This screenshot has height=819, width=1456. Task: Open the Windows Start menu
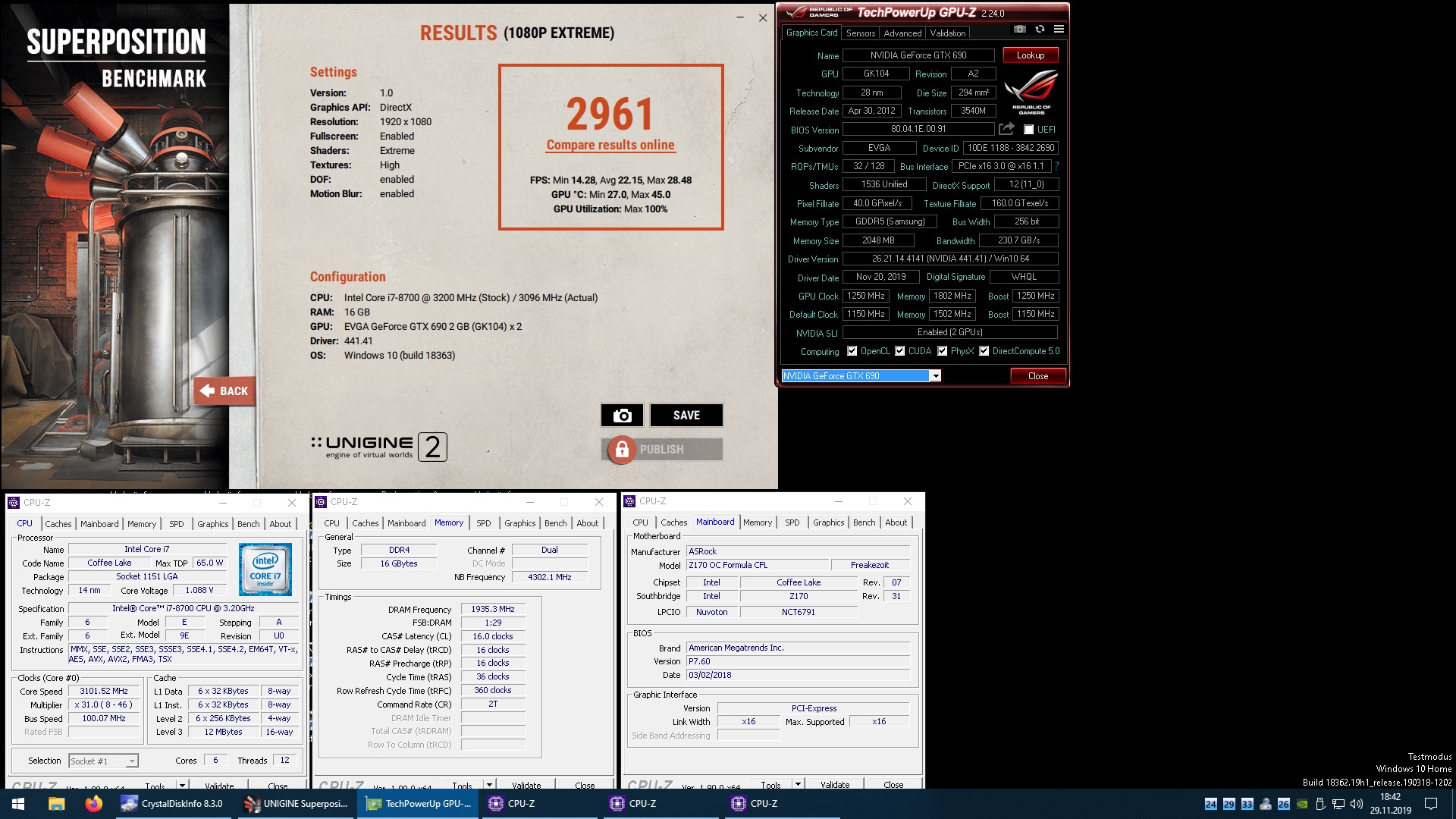(x=18, y=804)
